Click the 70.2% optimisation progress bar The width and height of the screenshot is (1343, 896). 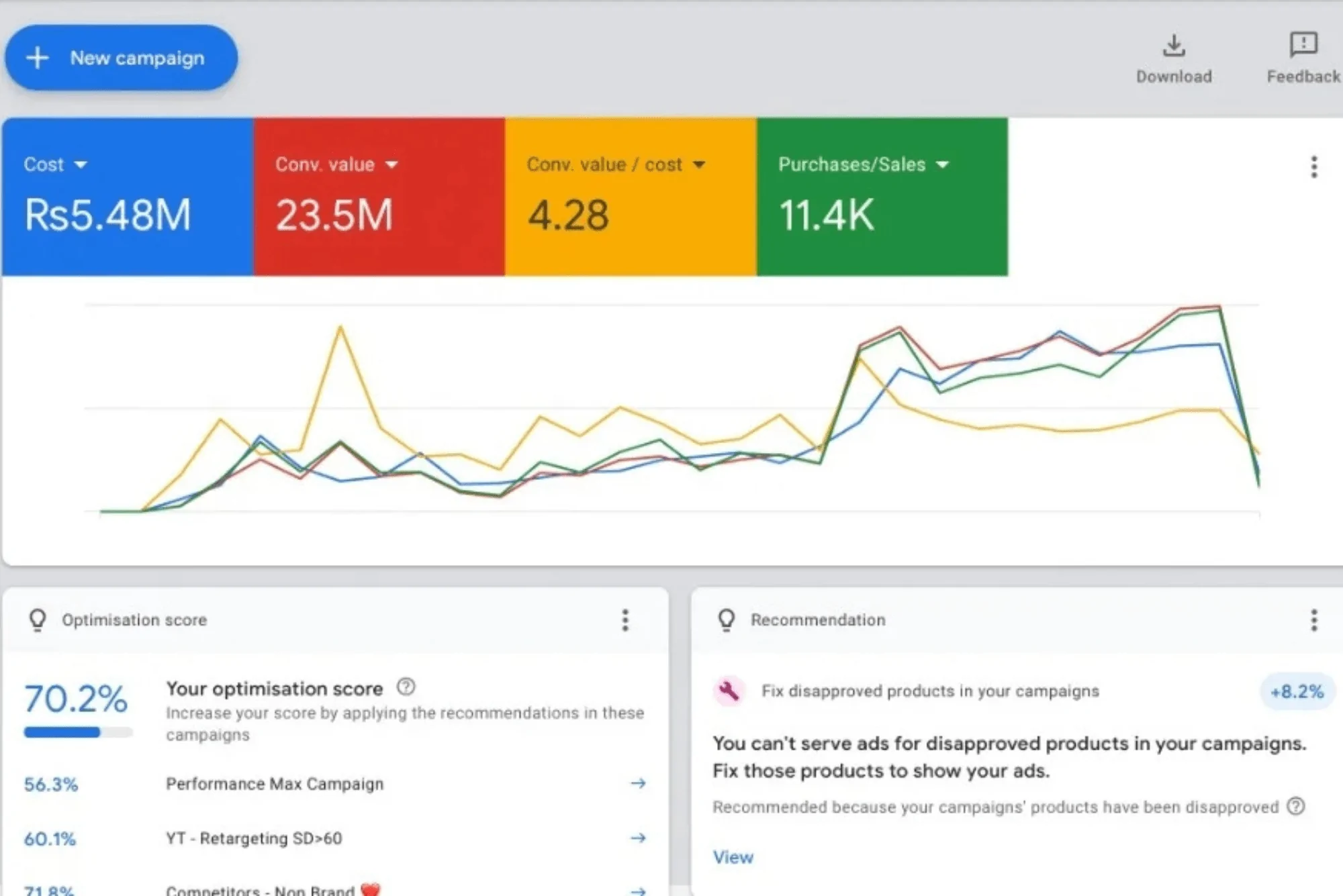[78, 732]
